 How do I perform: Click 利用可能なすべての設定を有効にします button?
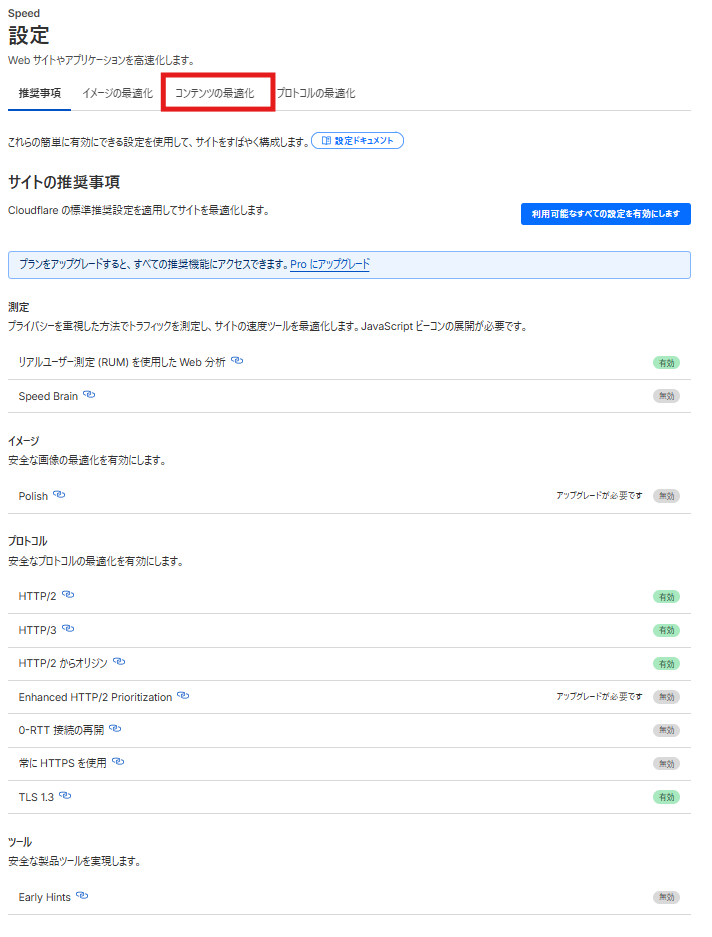(x=606, y=214)
